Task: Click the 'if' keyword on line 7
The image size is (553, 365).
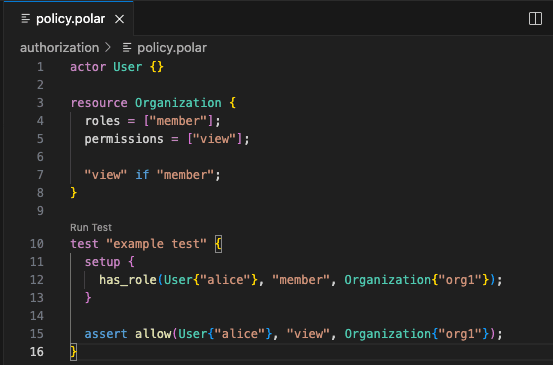Action: (142, 175)
